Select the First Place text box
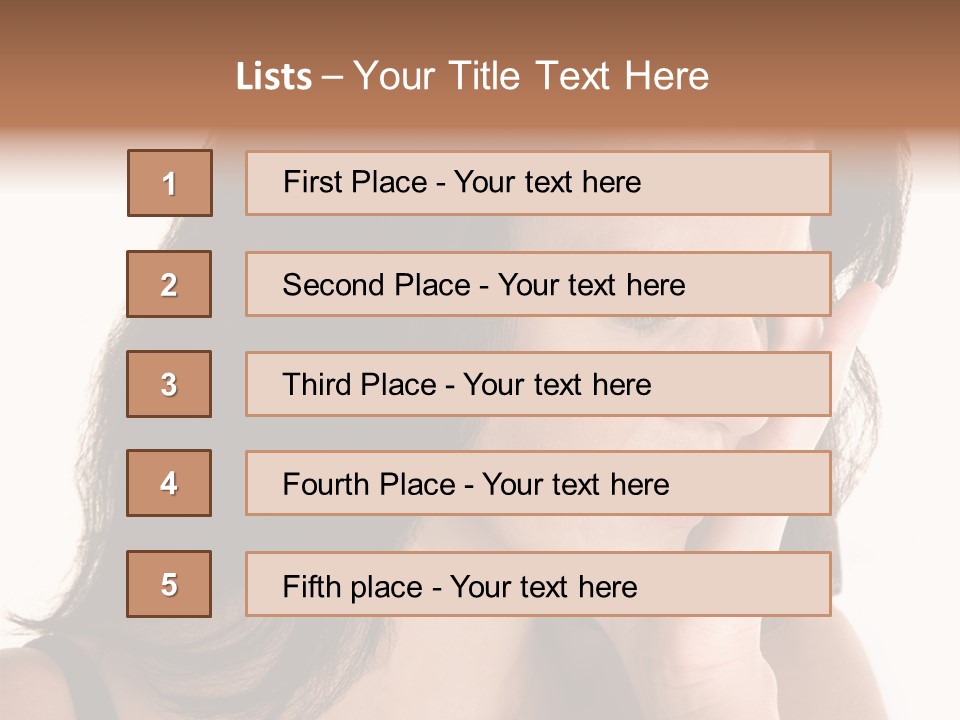The width and height of the screenshot is (960, 720). (x=538, y=183)
